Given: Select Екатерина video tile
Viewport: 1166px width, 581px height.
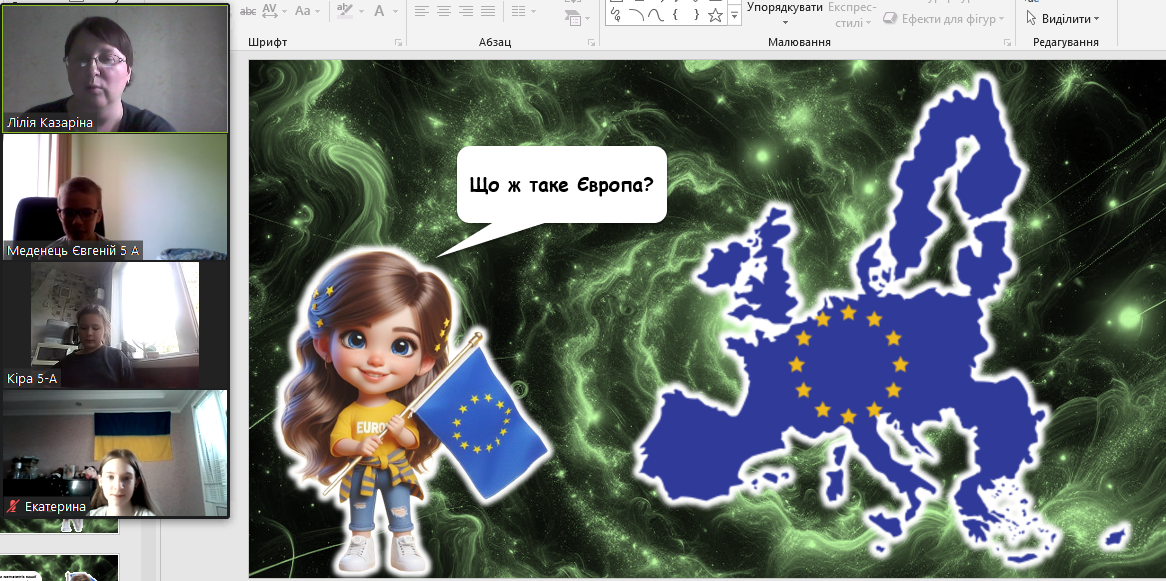Looking at the screenshot, I should coord(115,453).
